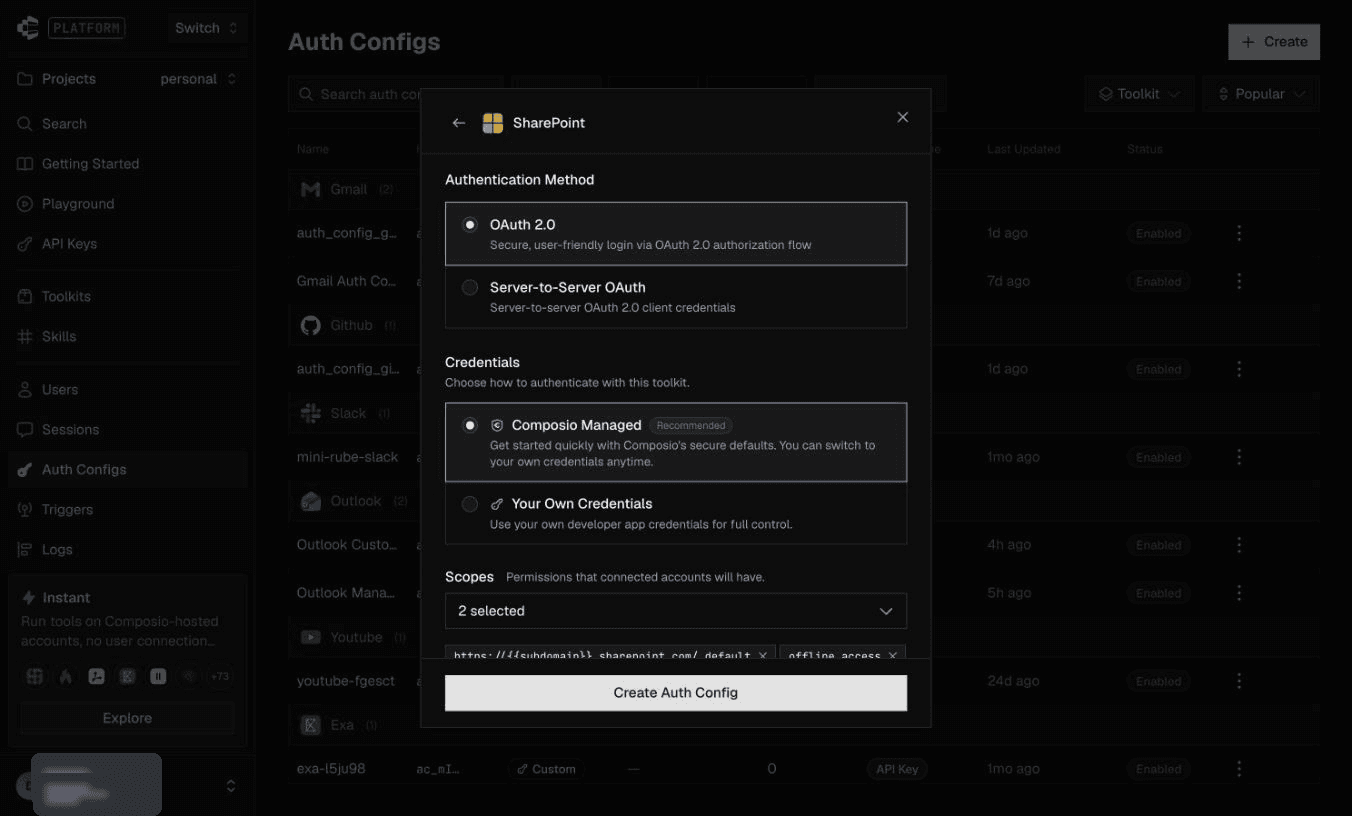1352x816 pixels.
Task: Select the Server-to-Server OAuth radio button
Action: click(470, 288)
